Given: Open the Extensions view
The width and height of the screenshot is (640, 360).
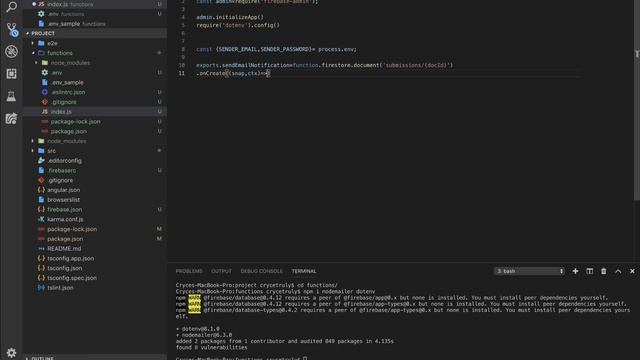Looking at the screenshot, I should pyautogui.click(x=11, y=74).
